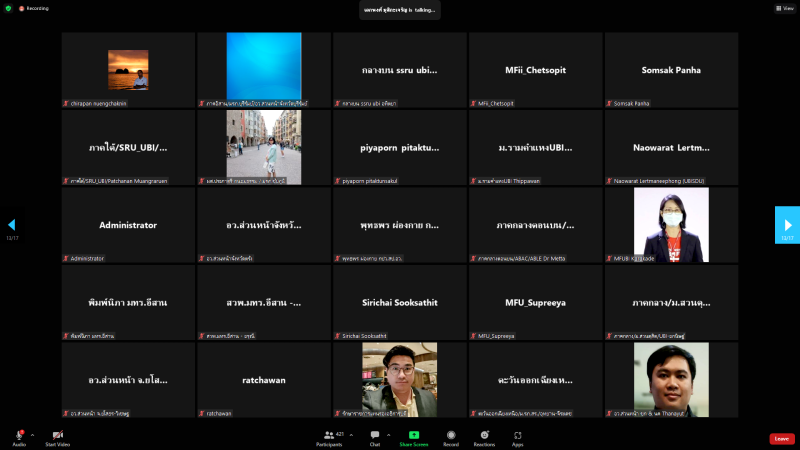
Task: Expand the arrow next to Participants
Action: pos(353,435)
